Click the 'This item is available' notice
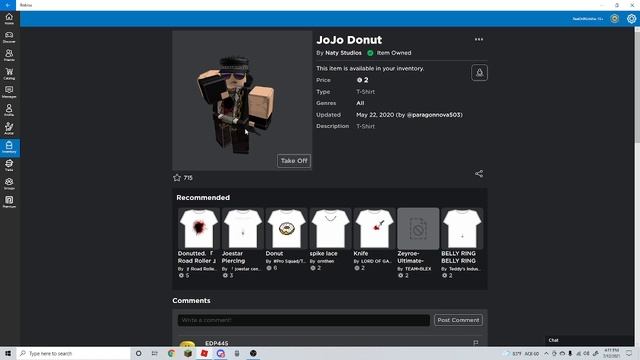This screenshot has height=360, width=640. pyautogui.click(x=370, y=69)
